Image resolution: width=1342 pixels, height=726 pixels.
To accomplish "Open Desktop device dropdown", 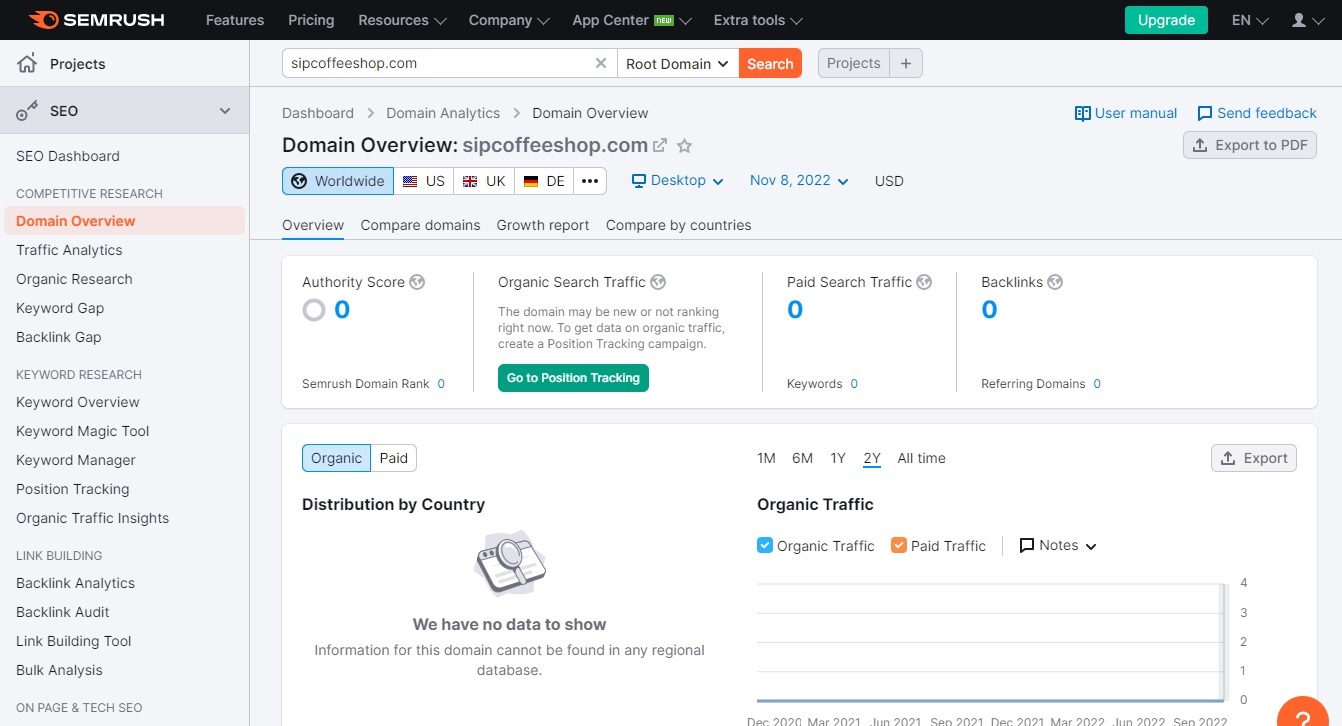I will (677, 181).
